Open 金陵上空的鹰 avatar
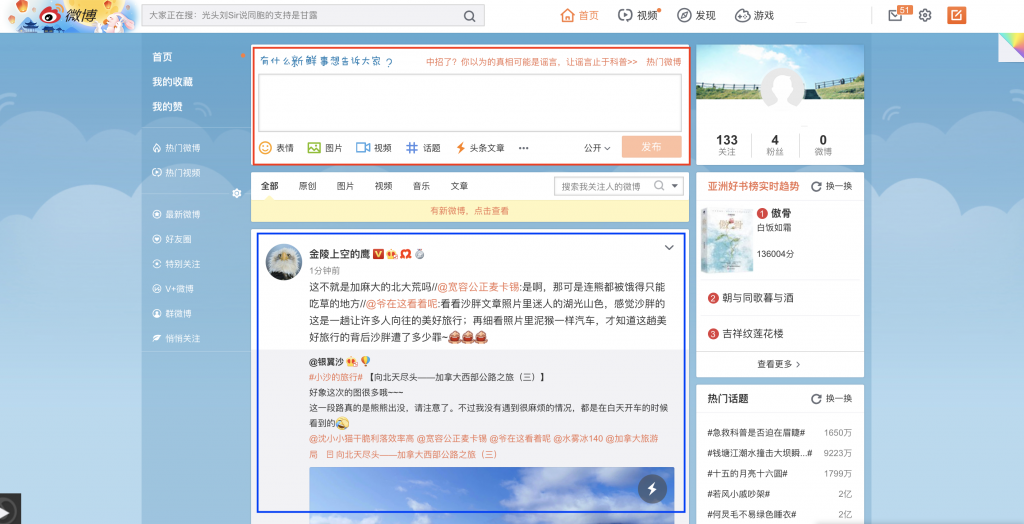This screenshot has width=1024, height=524. tap(283, 263)
